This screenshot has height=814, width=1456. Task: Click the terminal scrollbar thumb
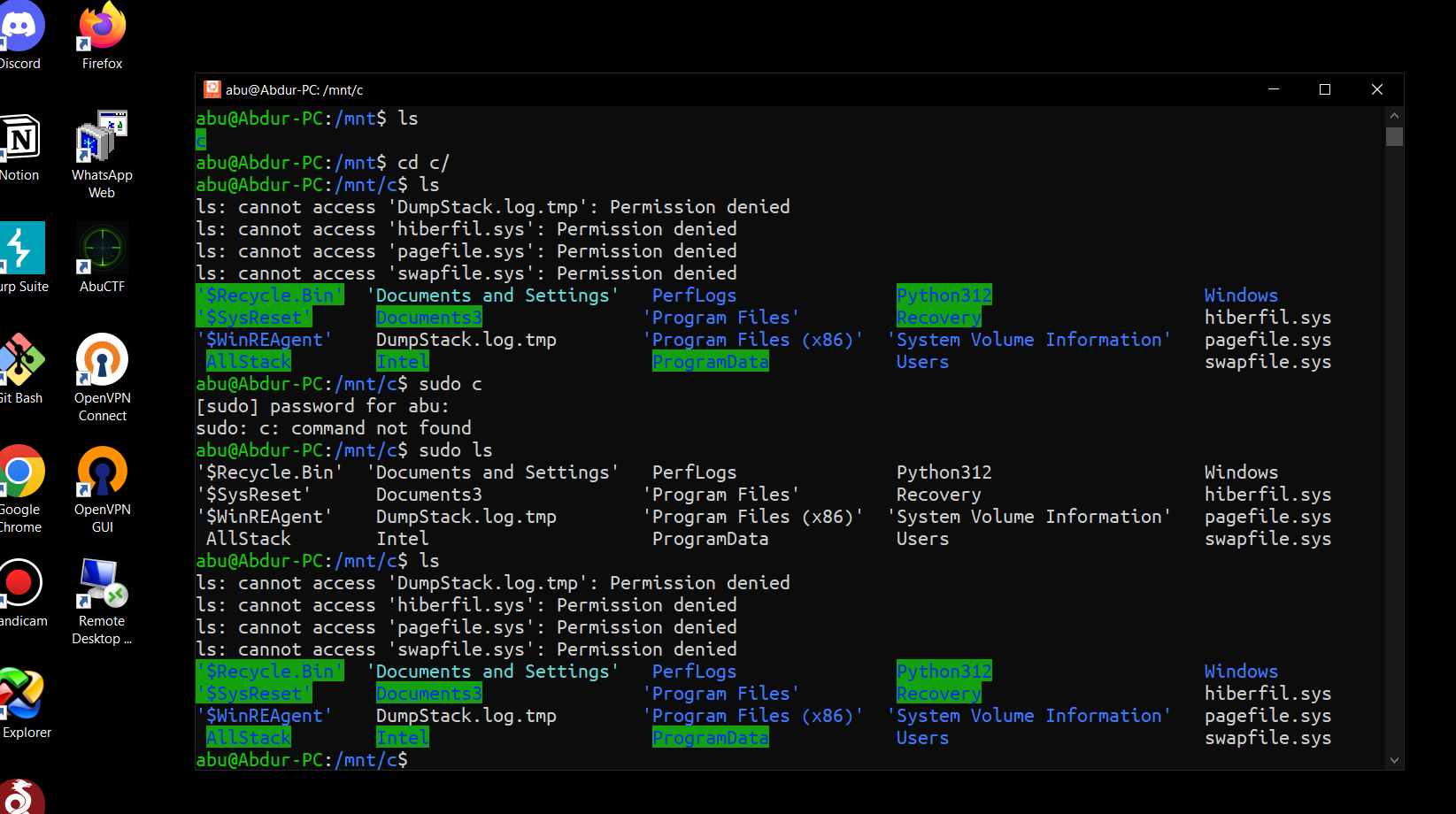click(x=1394, y=136)
